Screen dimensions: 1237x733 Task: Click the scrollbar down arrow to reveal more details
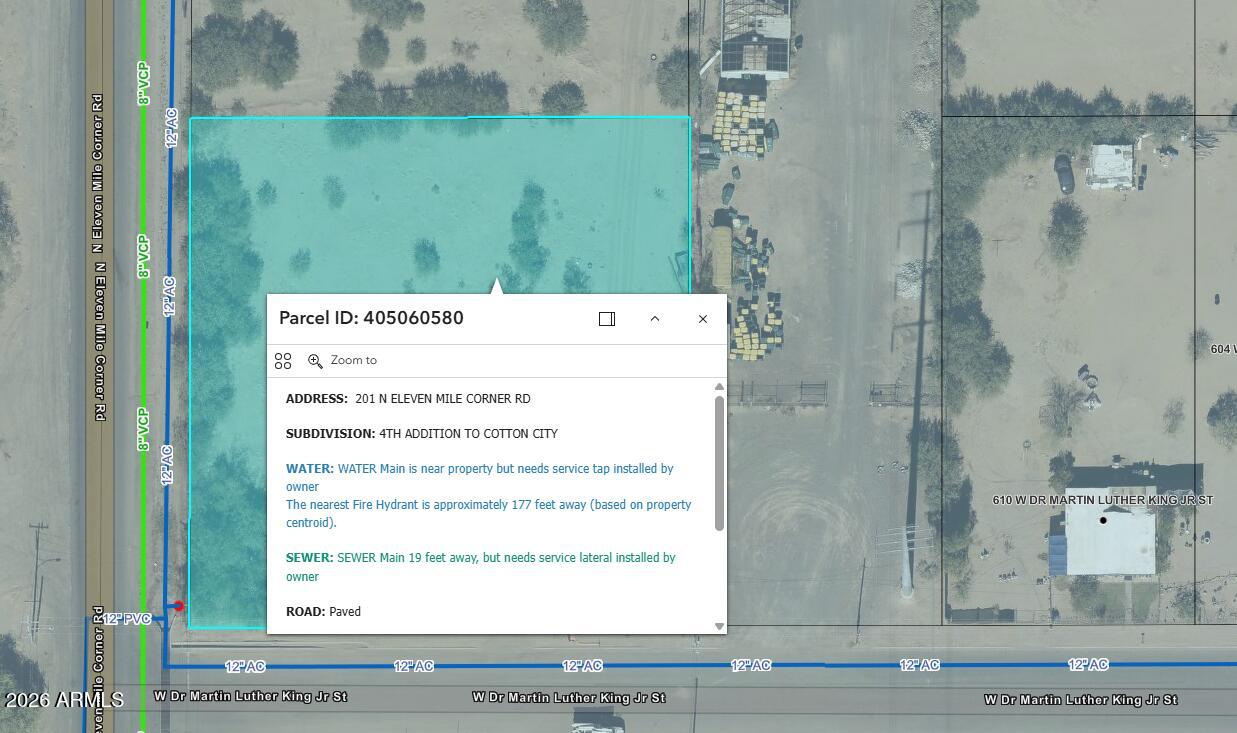coord(719,626)
